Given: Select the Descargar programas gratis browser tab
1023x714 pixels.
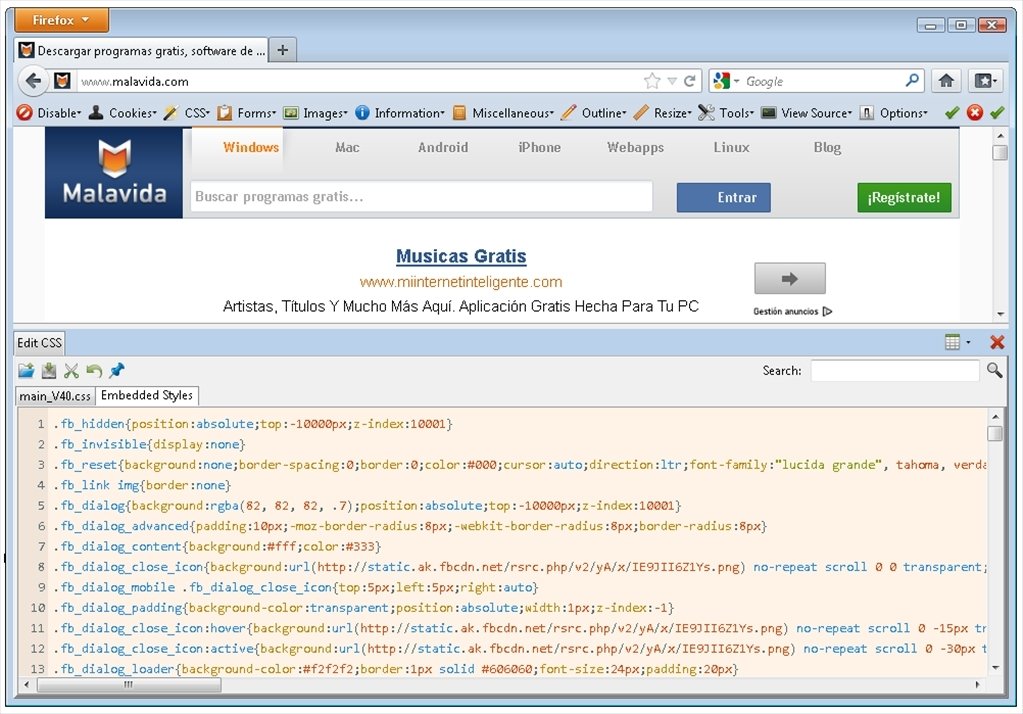Looking at the screenshot, I should coord(141,50).
